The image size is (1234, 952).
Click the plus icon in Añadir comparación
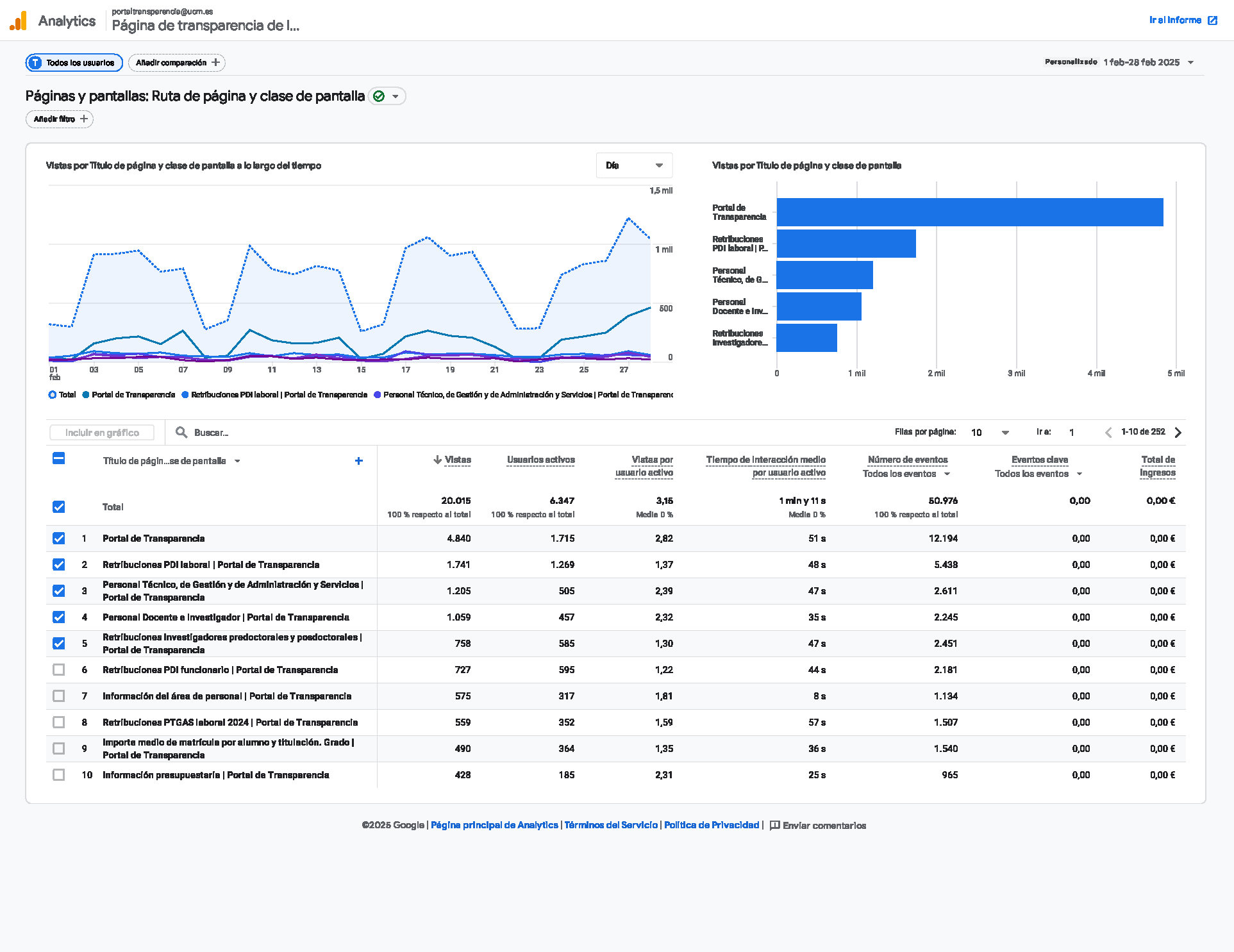coord(216,62)
